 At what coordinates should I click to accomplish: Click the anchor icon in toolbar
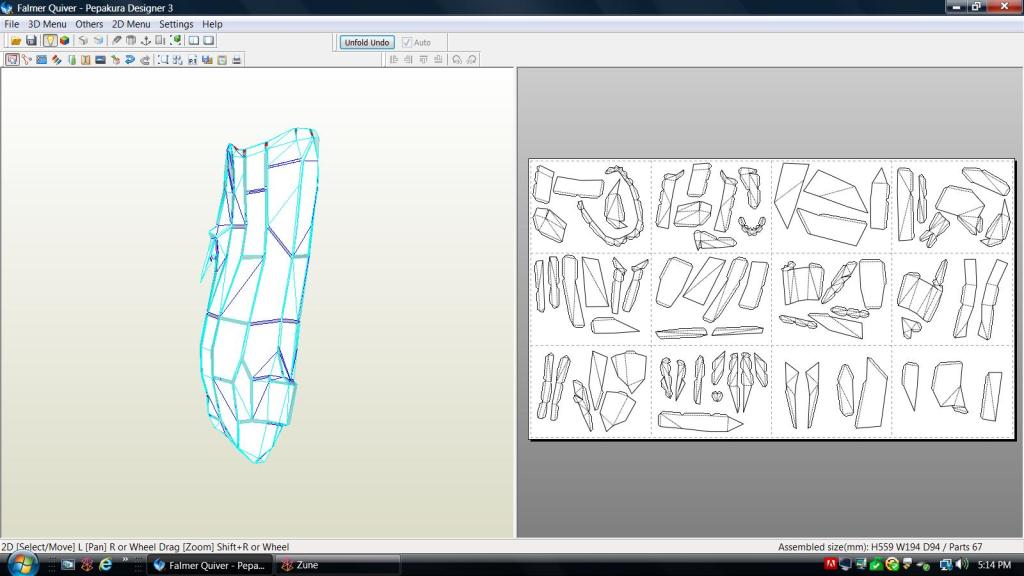pos(146,40)
